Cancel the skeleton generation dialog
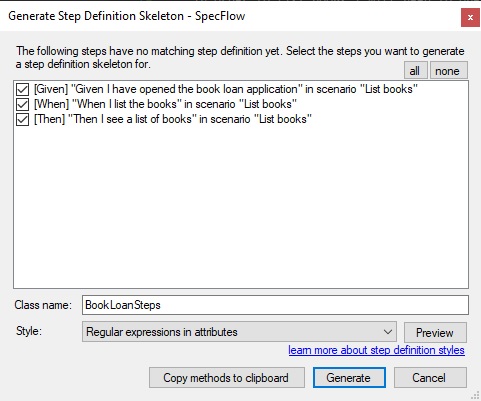481x401 pixels. click(430, 378)
